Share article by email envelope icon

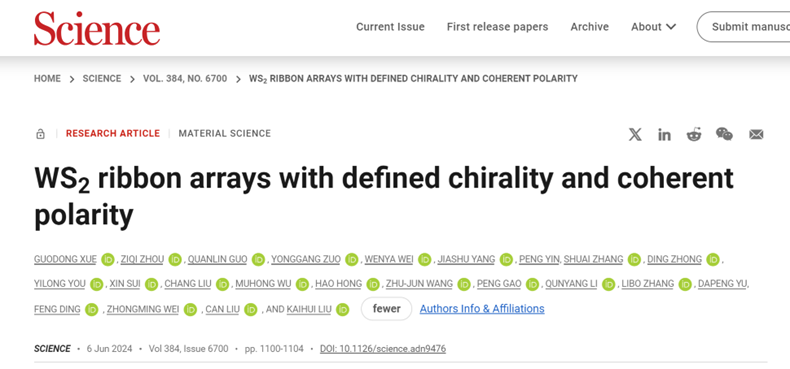point(756,134)
